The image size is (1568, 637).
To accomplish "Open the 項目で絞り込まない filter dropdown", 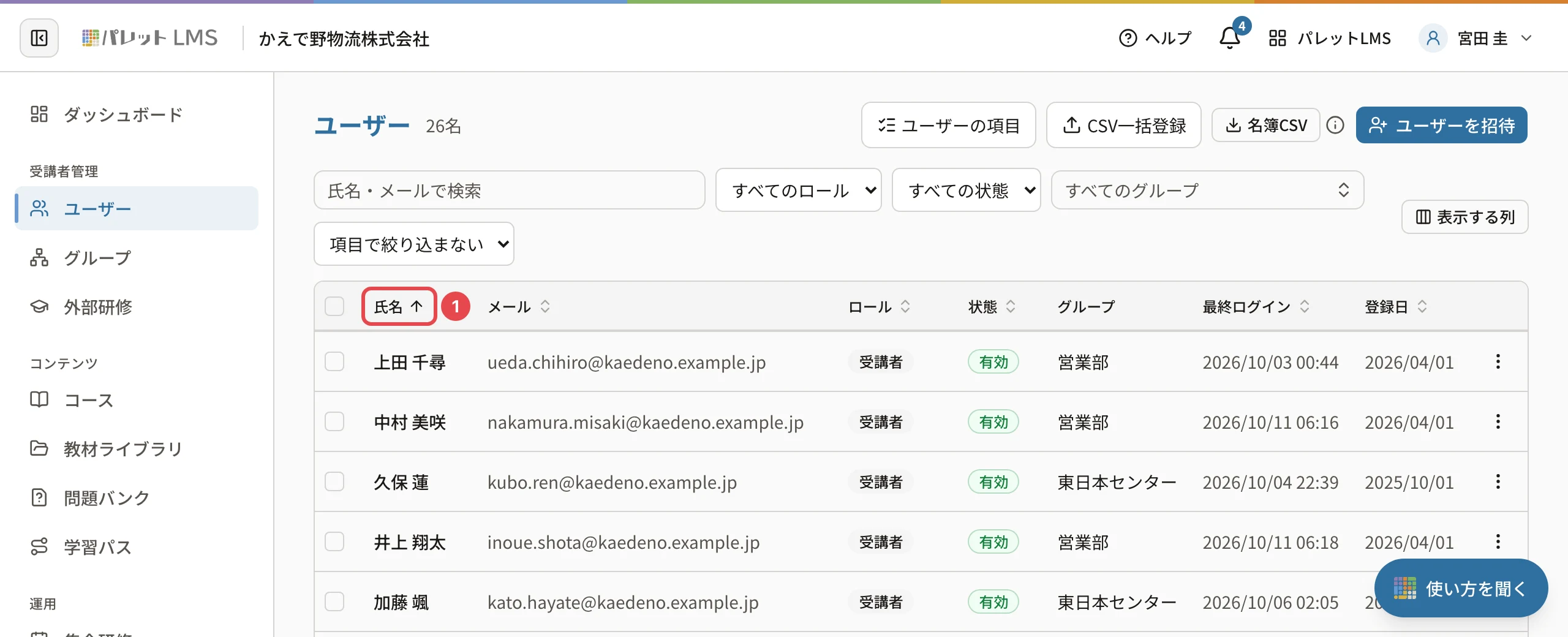I will pyautogui.click(x=414, y=244).
